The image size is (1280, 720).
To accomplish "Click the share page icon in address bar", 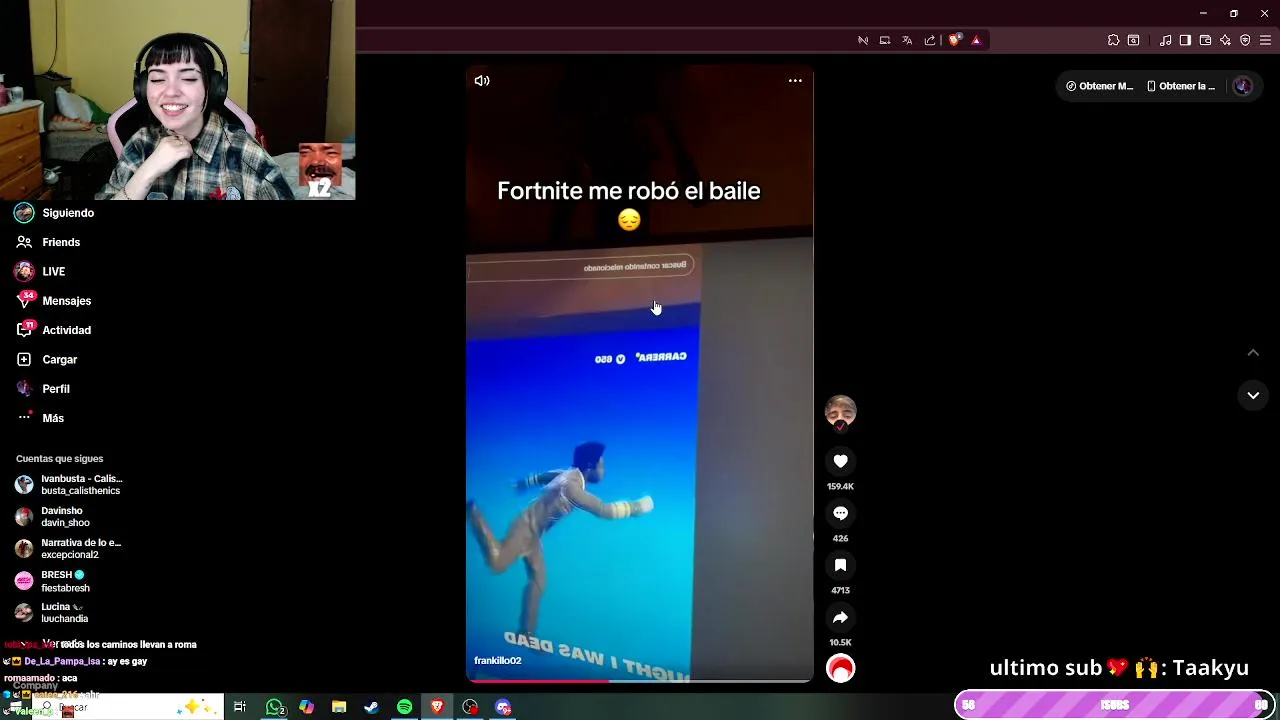I will (x=930, y=40).
